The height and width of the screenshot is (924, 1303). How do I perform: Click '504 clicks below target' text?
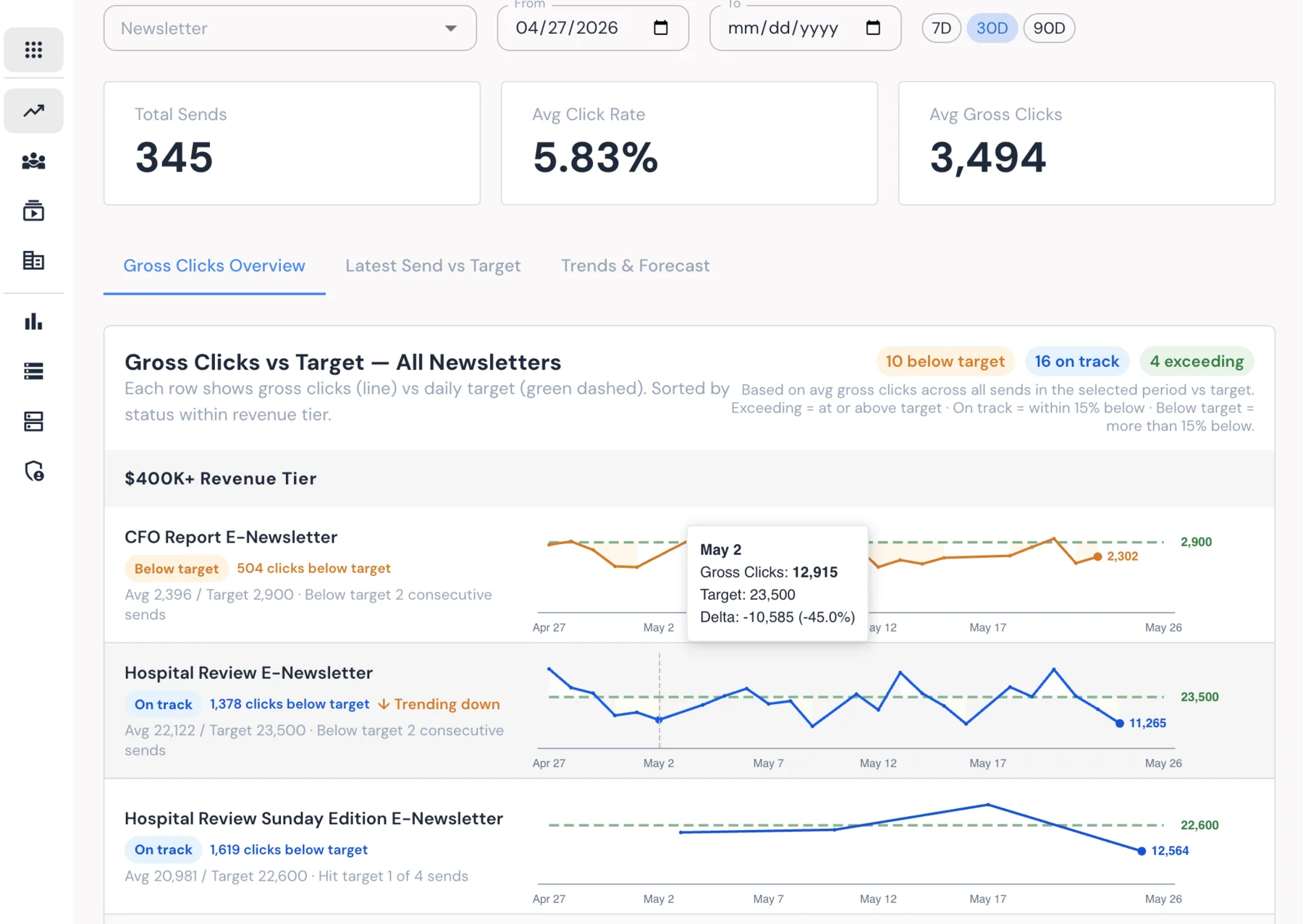click(313, 568)
